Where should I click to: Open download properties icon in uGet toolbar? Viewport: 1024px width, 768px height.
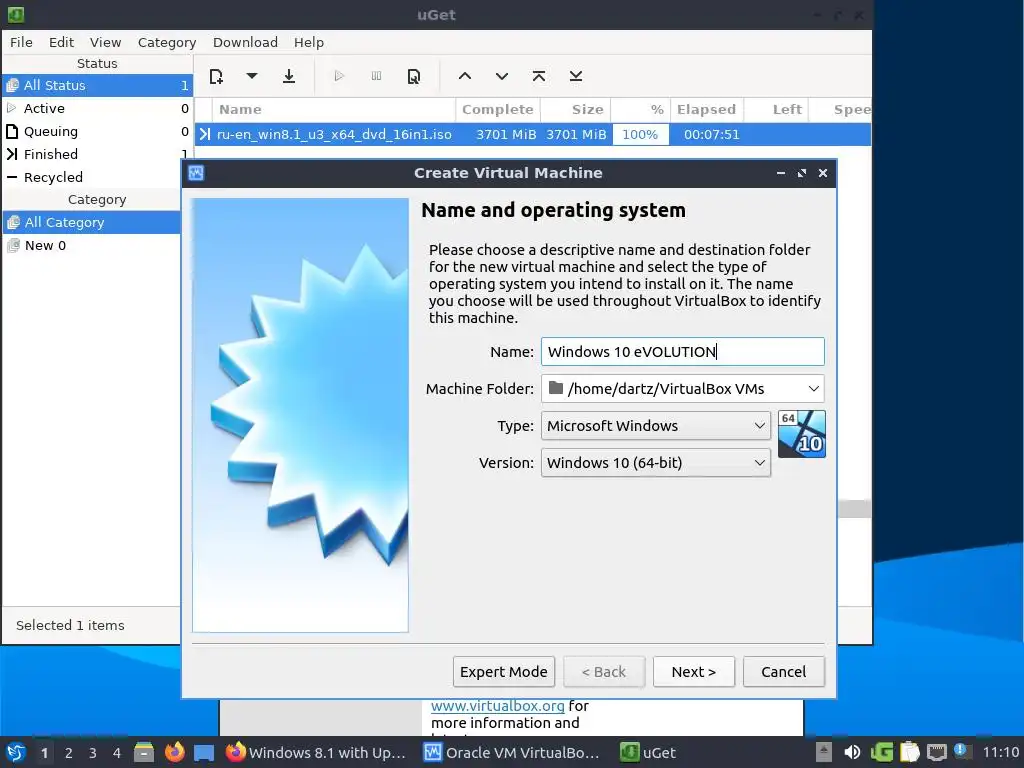point(413,76)
